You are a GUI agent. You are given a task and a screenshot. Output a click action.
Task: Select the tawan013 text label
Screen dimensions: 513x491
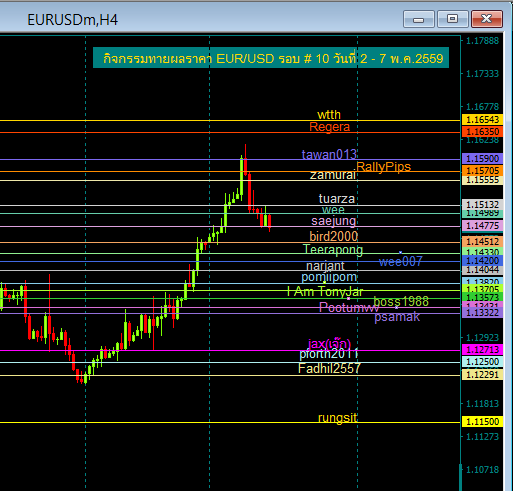329,155
